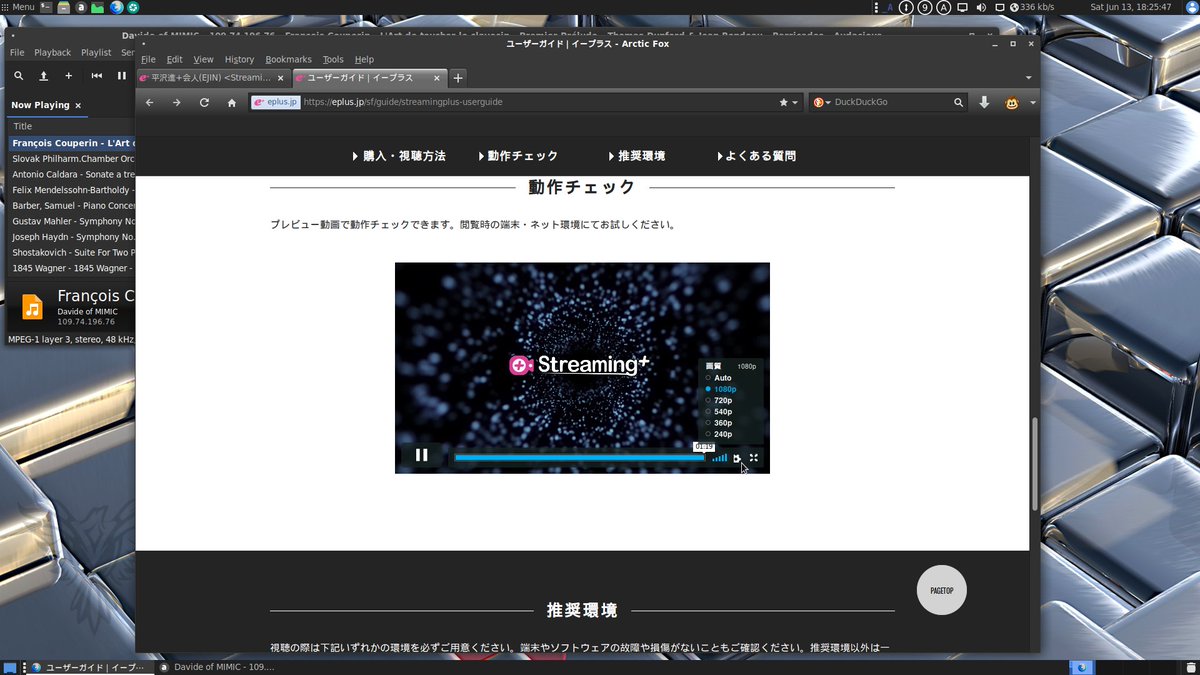Open the system Menu launcher

pos(18,7)
